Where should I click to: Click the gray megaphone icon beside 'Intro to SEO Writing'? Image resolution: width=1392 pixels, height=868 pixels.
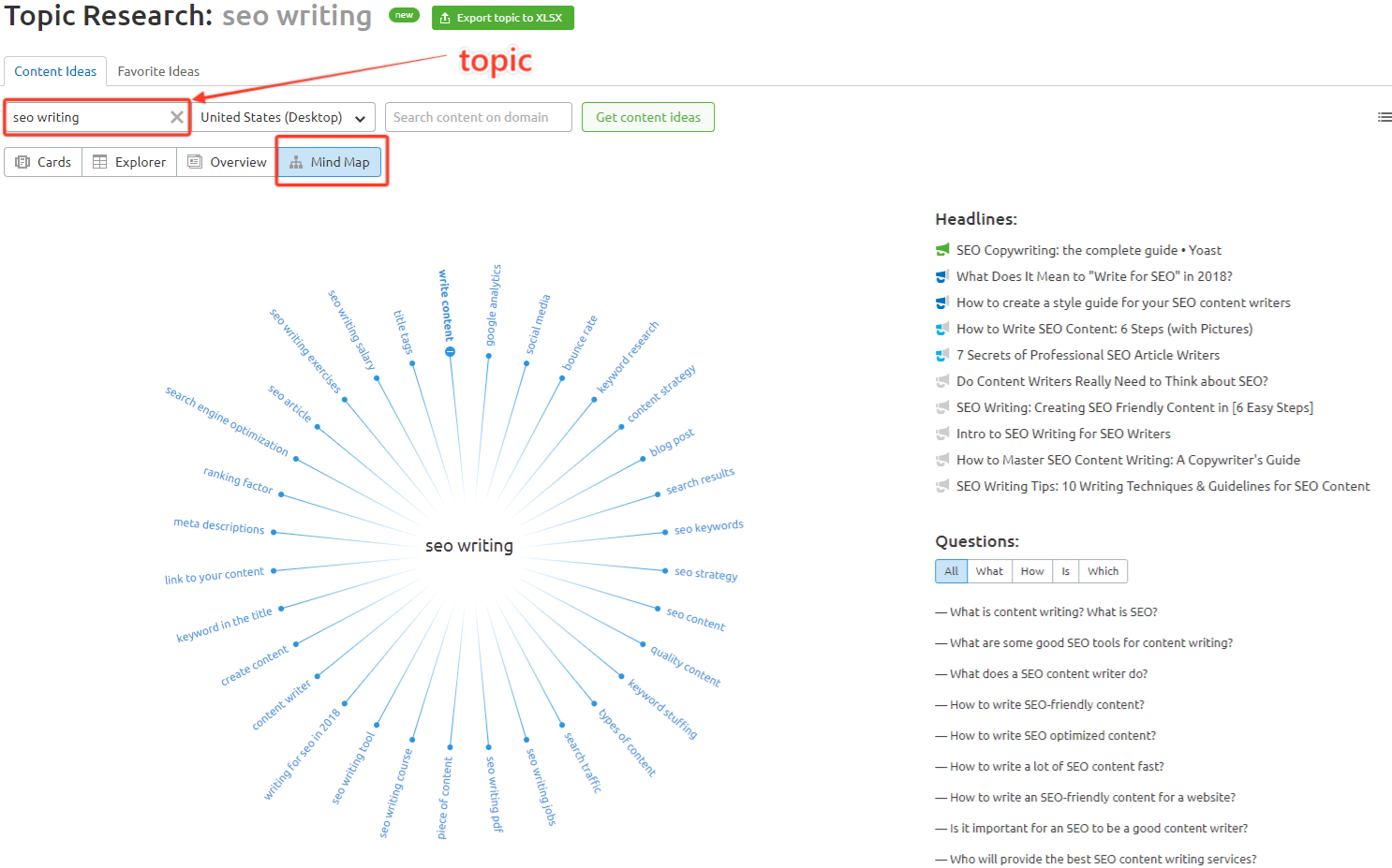[942, 433]
